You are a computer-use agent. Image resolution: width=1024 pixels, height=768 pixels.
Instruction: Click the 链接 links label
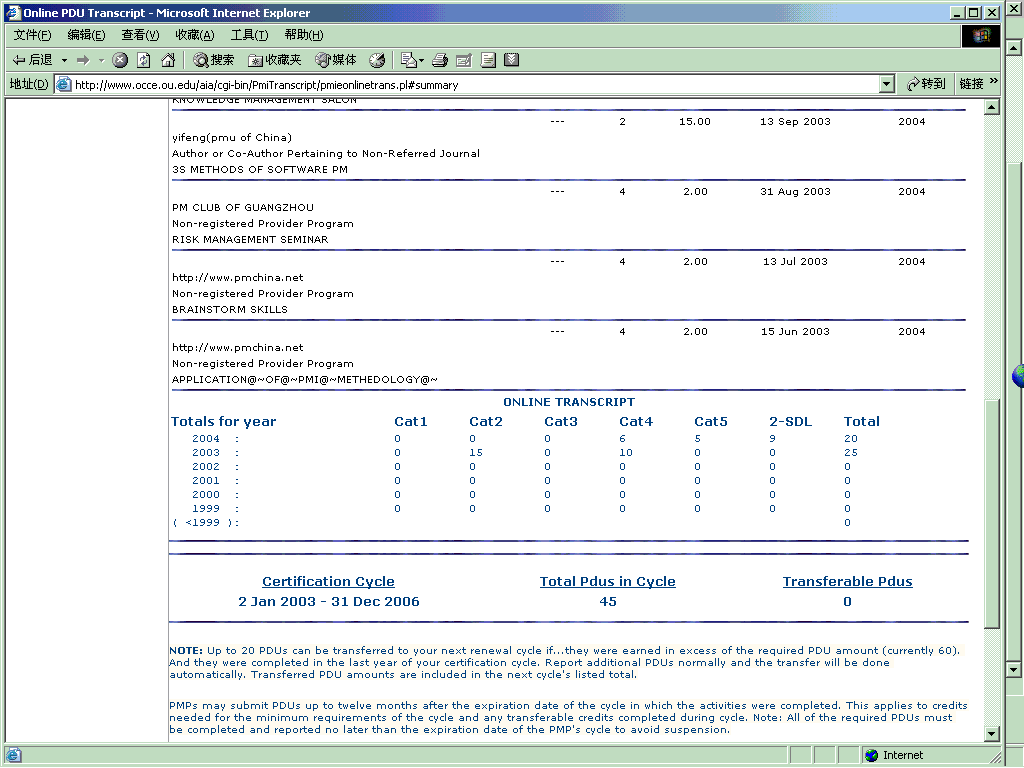(x=971, y=84)
